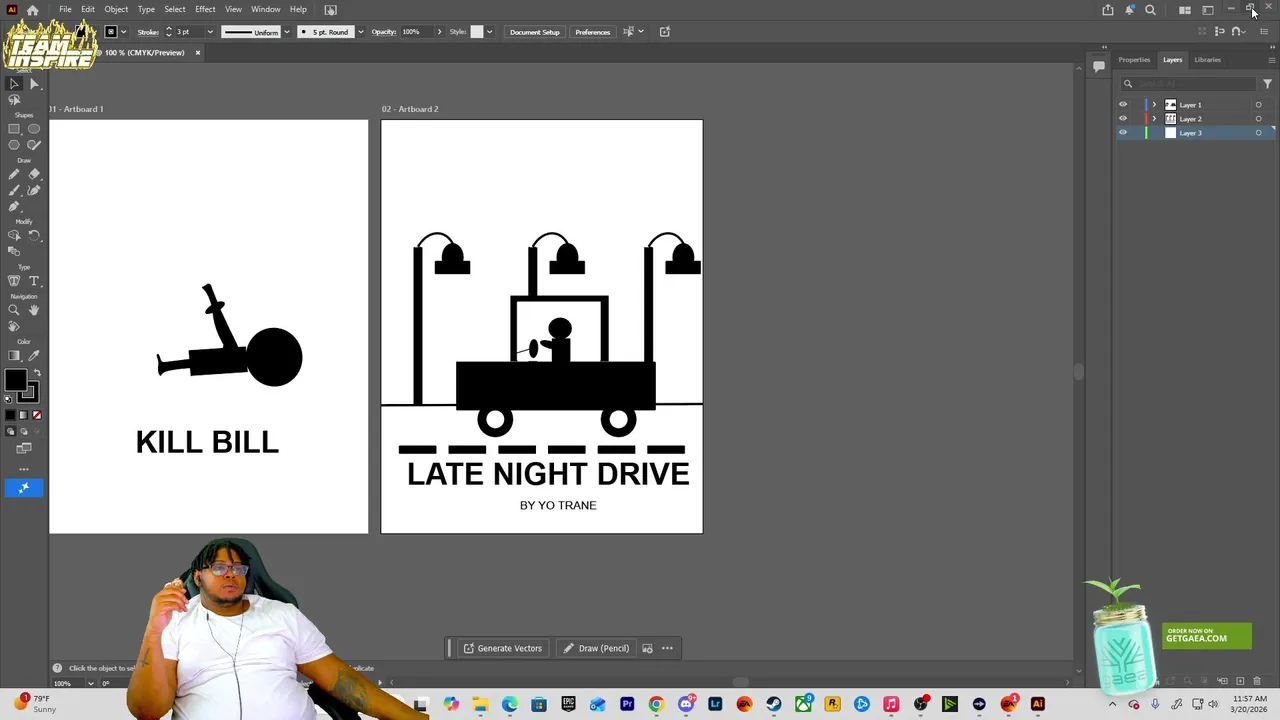
Task: Open the Object menu
Action: tap(116, 10)
